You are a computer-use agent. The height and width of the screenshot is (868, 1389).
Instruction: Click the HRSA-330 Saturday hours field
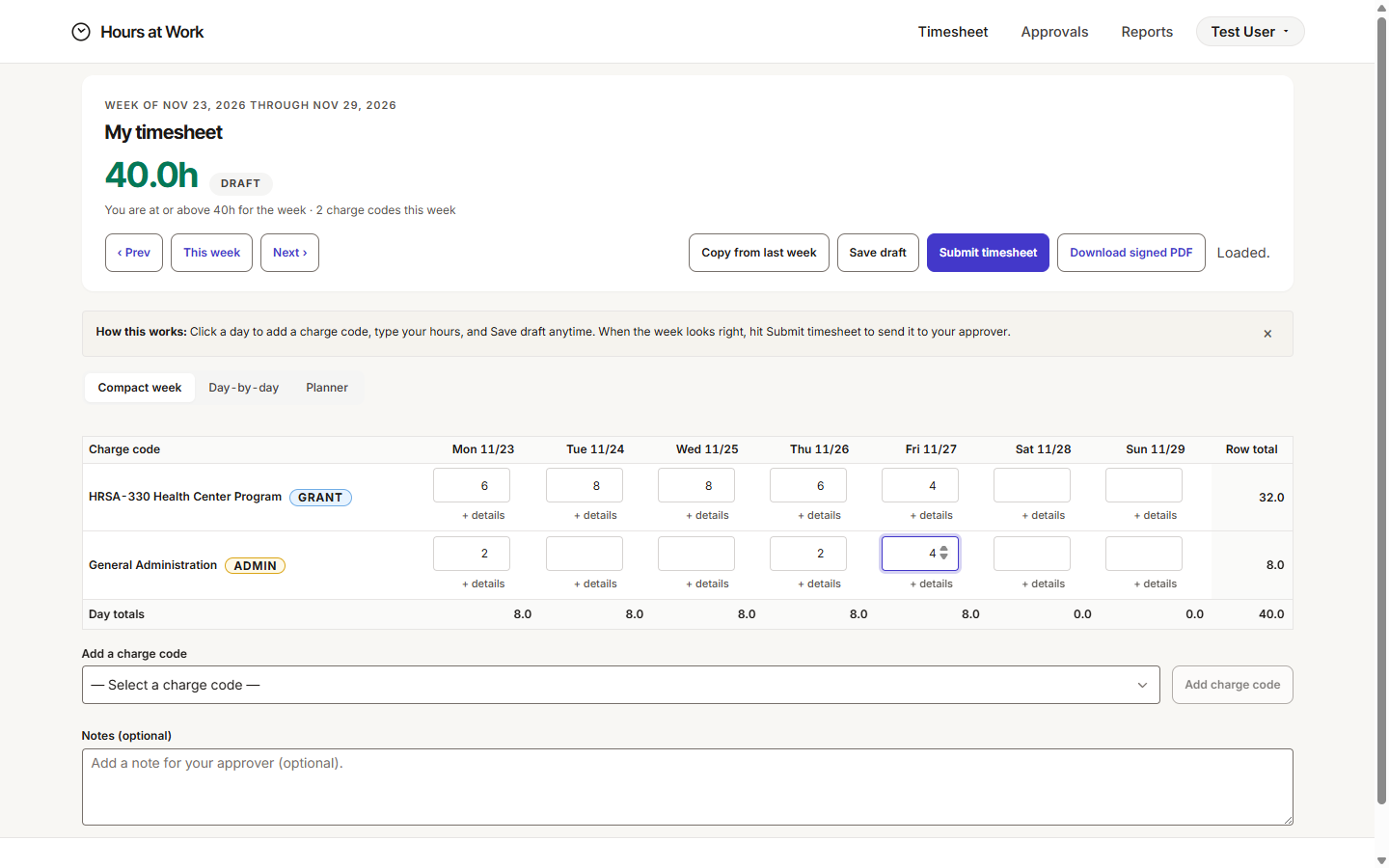[1031, 485]
